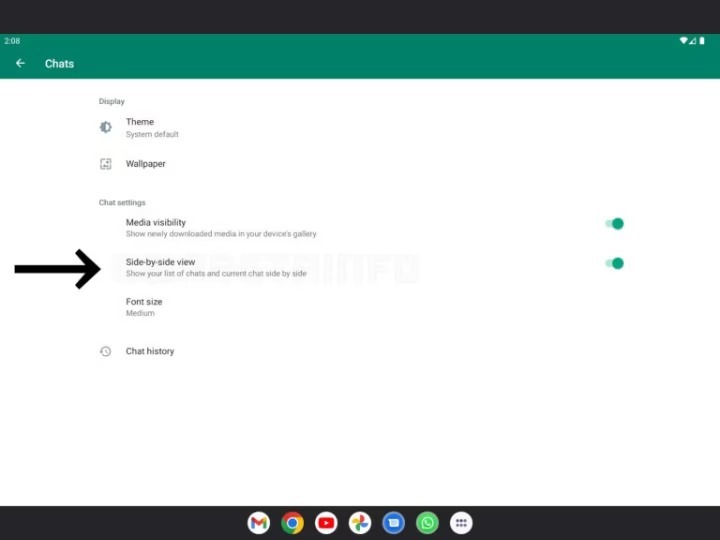
Task: Launch Chrome browser from the dock
Action: pos(292,522)
